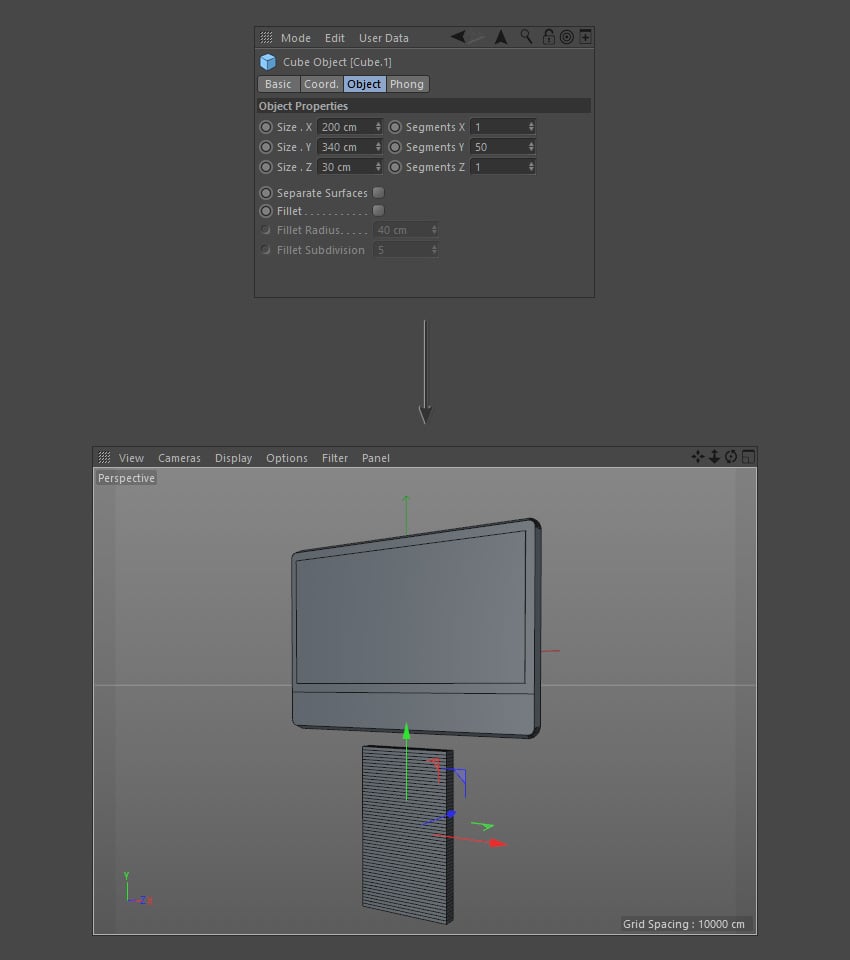The width and height of the screenshot is (850, 960).
Task: Switch to the Coord. tab
Action: [322, 84]
